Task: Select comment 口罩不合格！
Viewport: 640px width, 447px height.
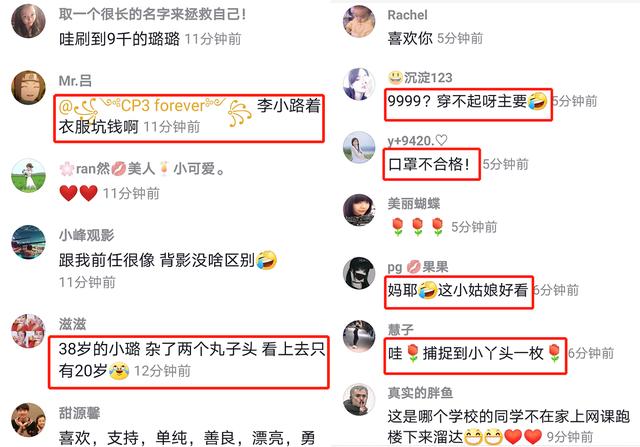Action: 429,164
